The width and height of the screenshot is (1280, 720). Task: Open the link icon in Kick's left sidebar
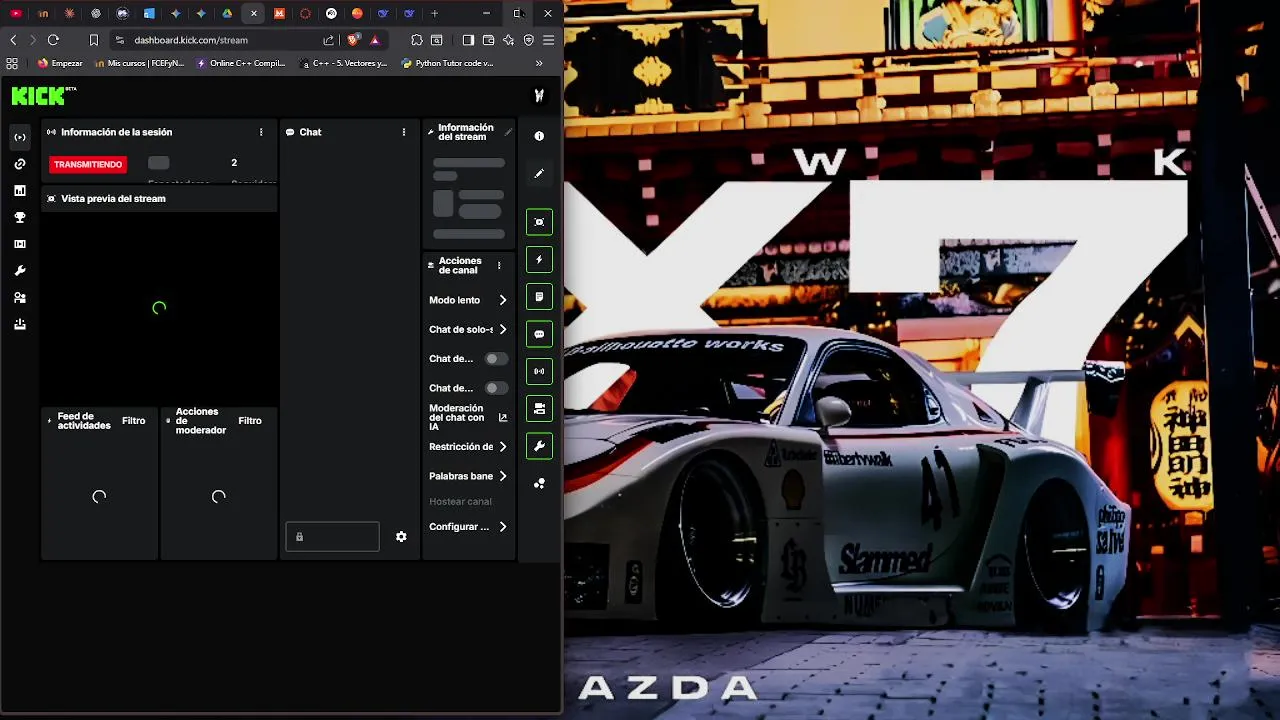click(20, 164)
